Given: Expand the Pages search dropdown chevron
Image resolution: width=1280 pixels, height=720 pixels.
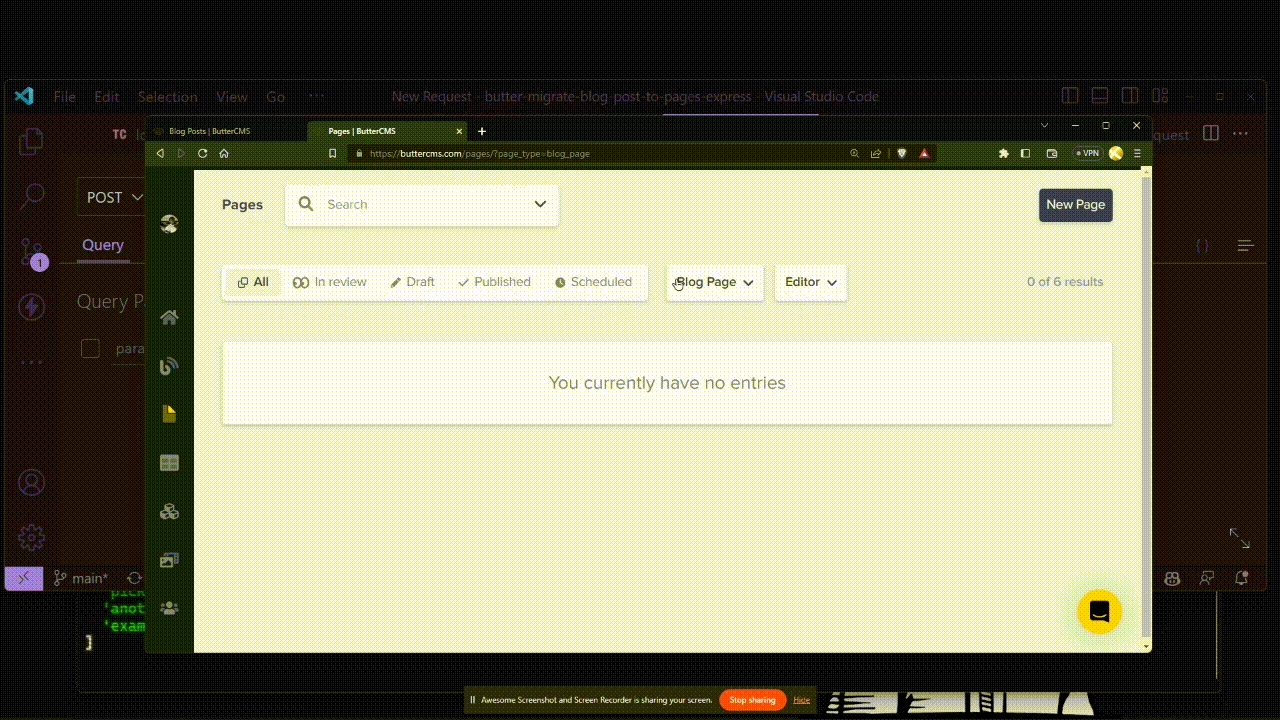Looking at the screenshot, I should tap(540, 204).
